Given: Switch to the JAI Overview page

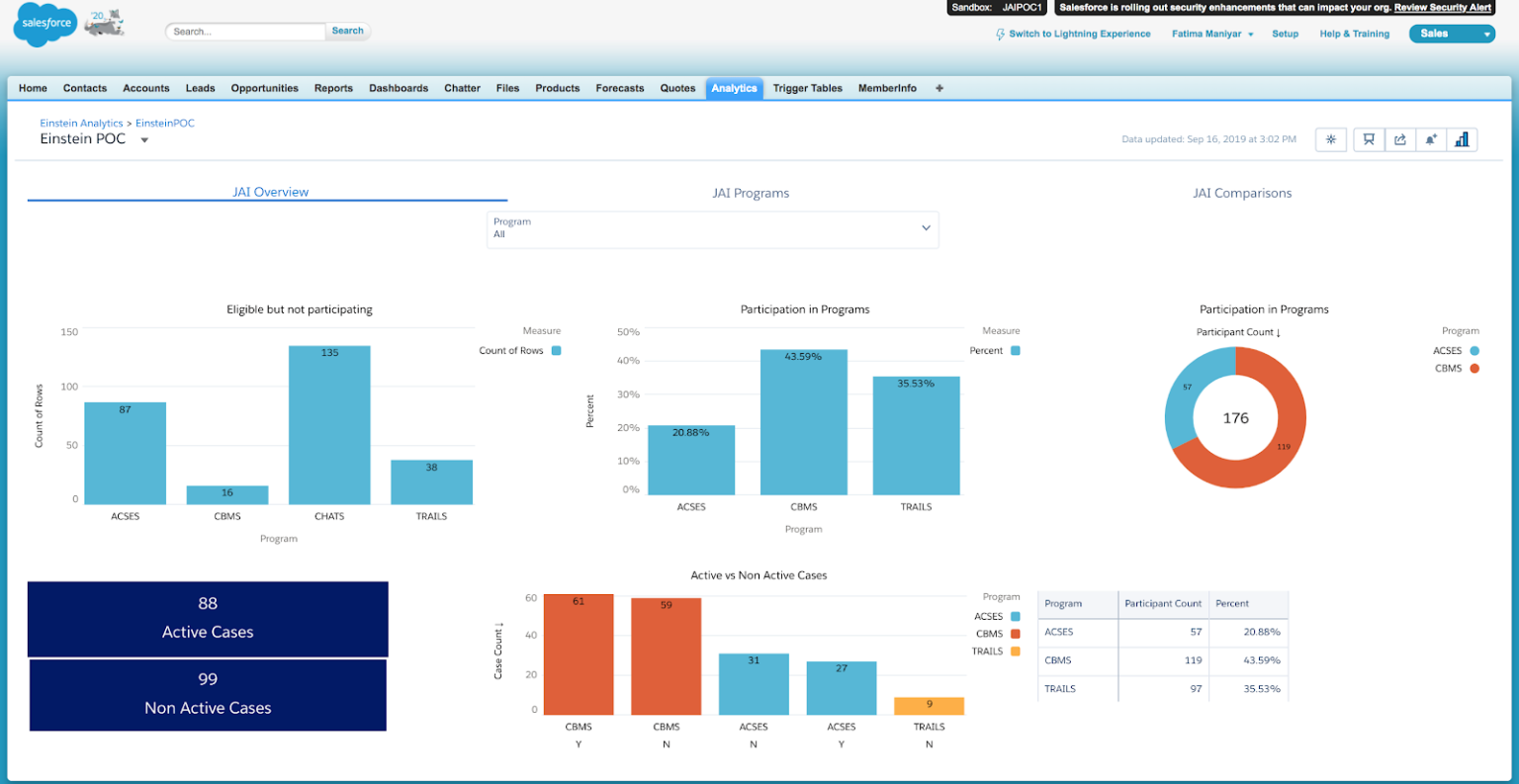Looking at the screenshot, I should 270,192.
